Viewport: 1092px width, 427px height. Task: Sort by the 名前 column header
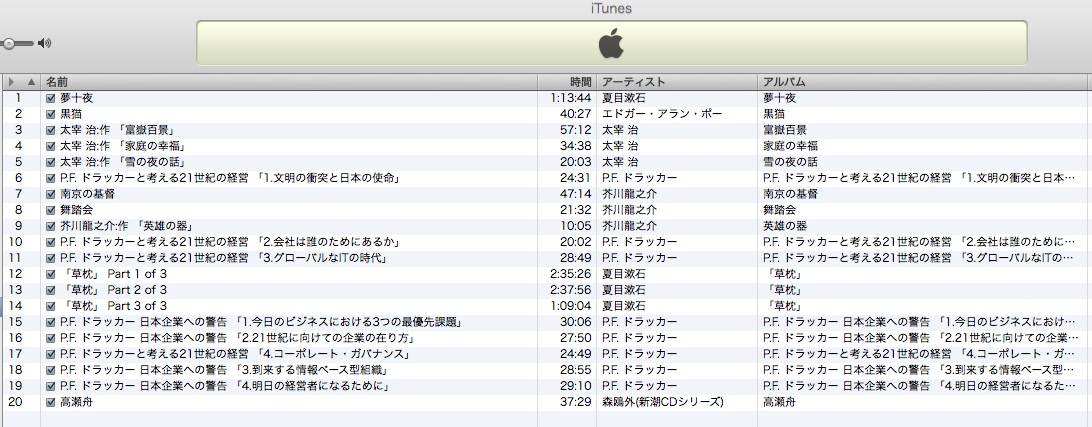pos(289,82)
